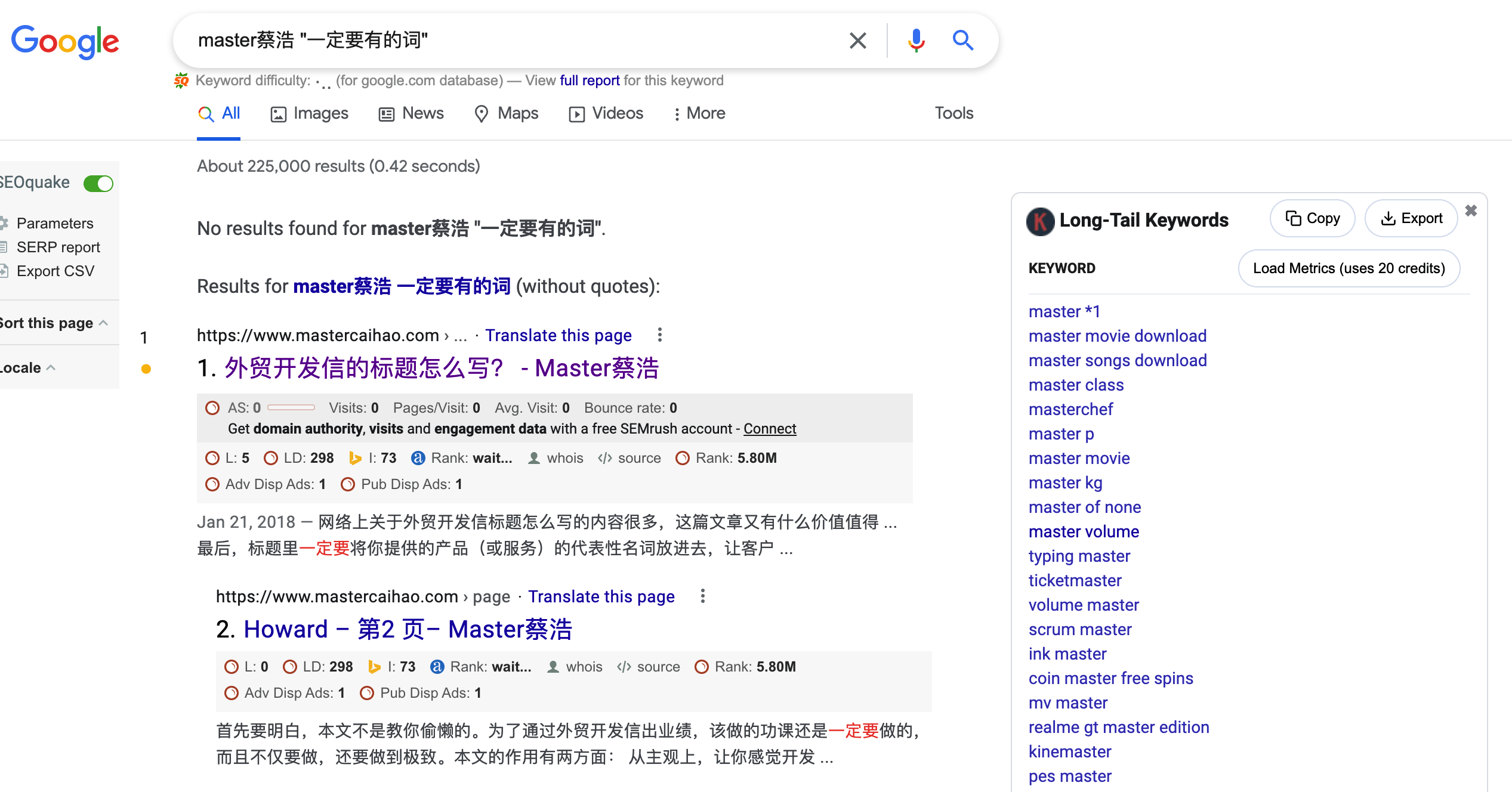Switch to the Maps tab

[x=506, y=113]
